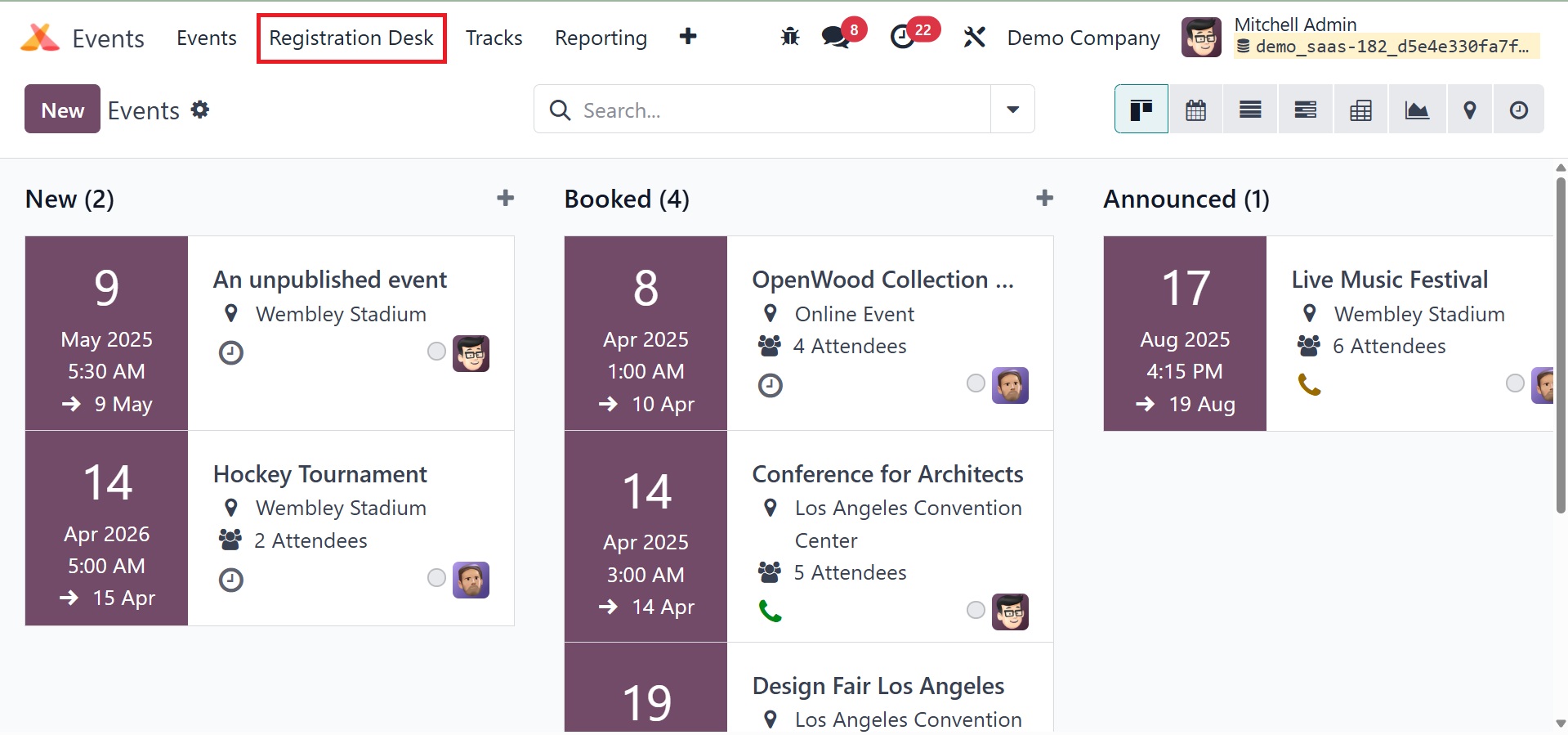Toggle state circle on Conference for Architects
Image resolution: width=1568 pixels, height=735 pixels.
976,610
